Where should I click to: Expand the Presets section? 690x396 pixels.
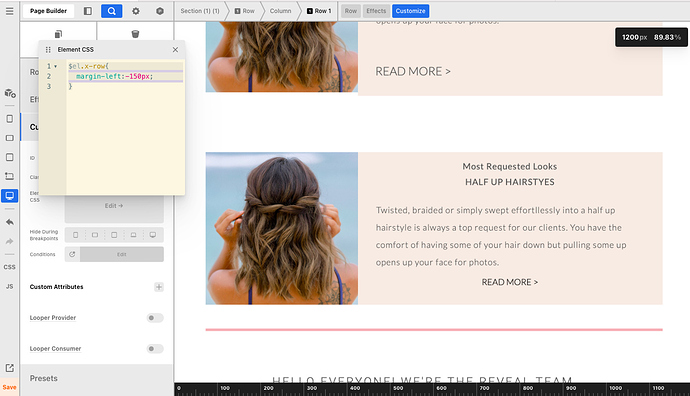96,378
